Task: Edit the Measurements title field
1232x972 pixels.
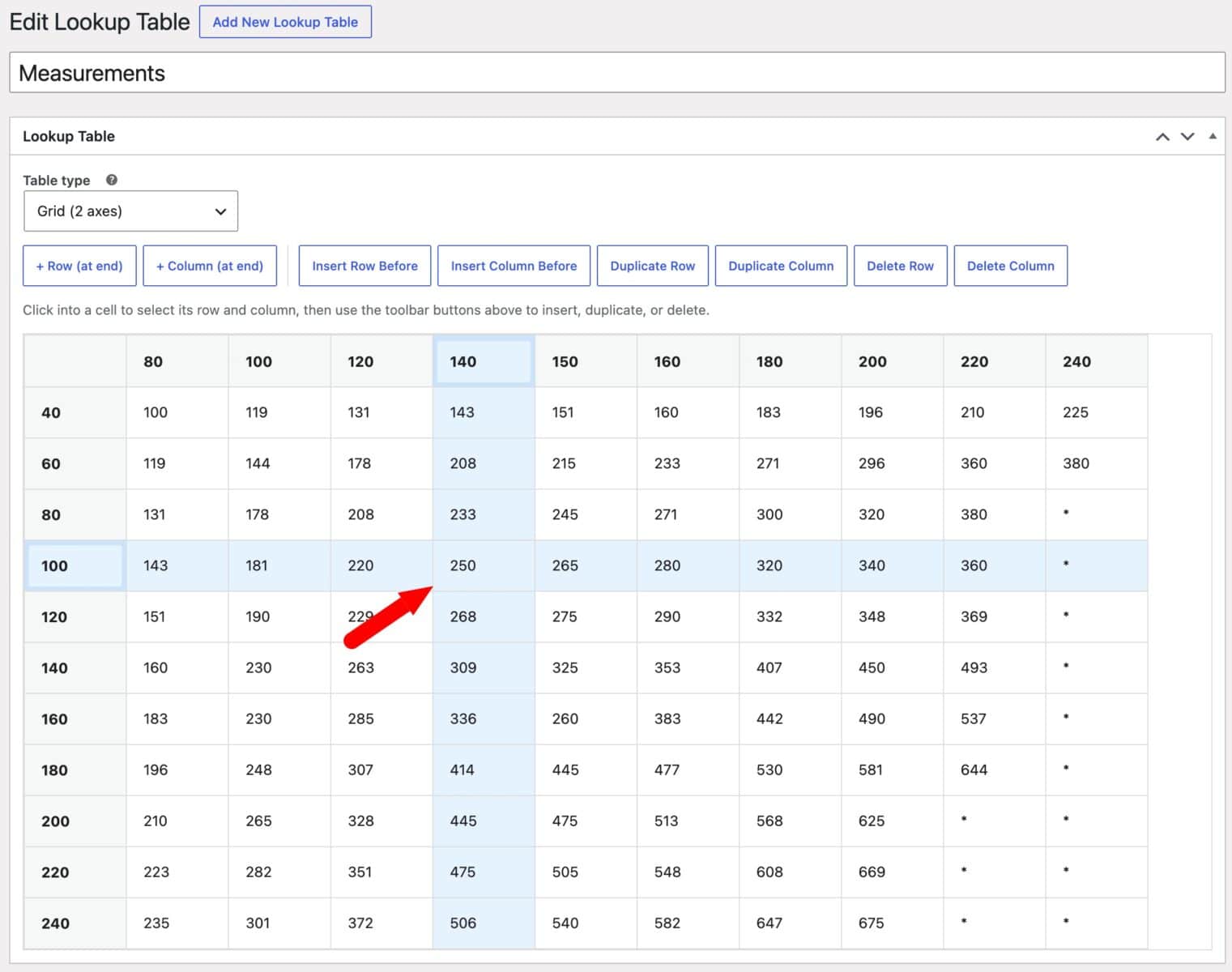Action: pyautogui.click(x=617, y=73)
